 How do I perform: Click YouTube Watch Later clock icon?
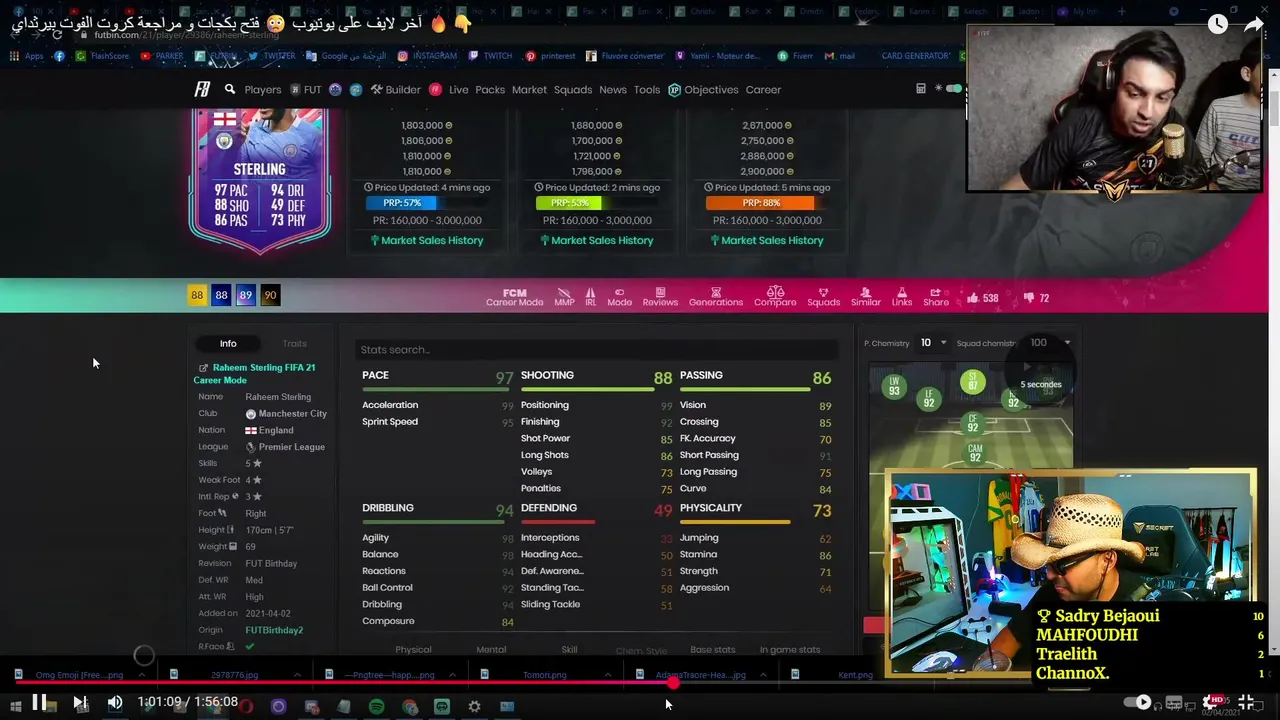click(x=1217, y=24)
